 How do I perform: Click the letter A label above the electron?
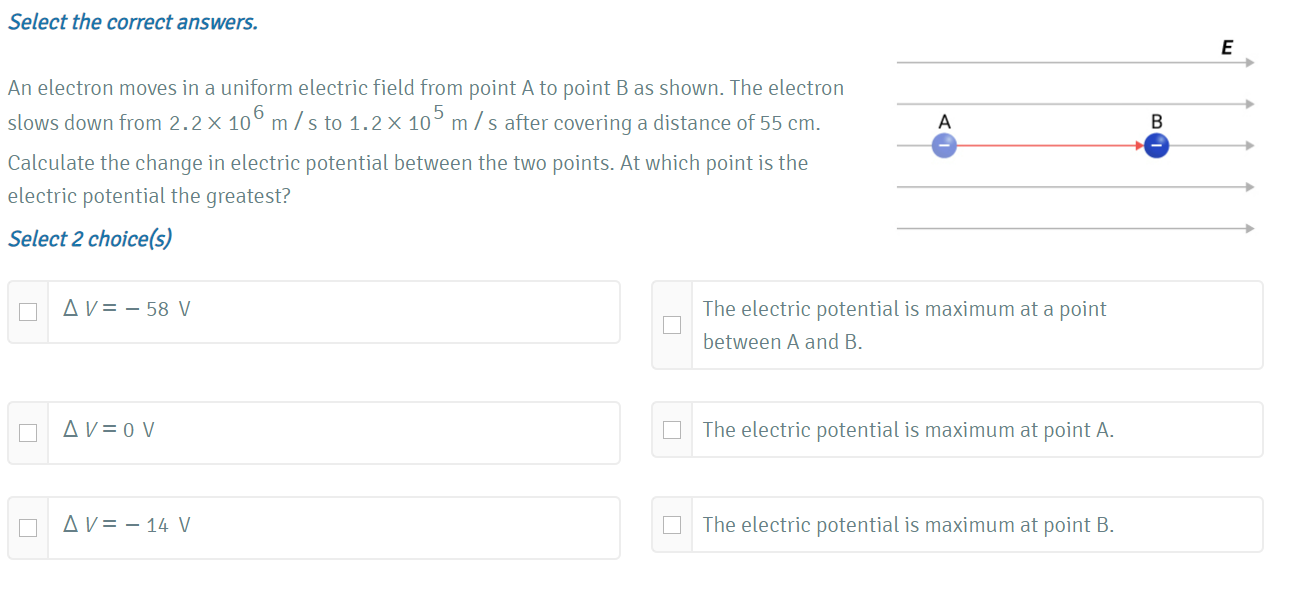(x=944, y=121)
